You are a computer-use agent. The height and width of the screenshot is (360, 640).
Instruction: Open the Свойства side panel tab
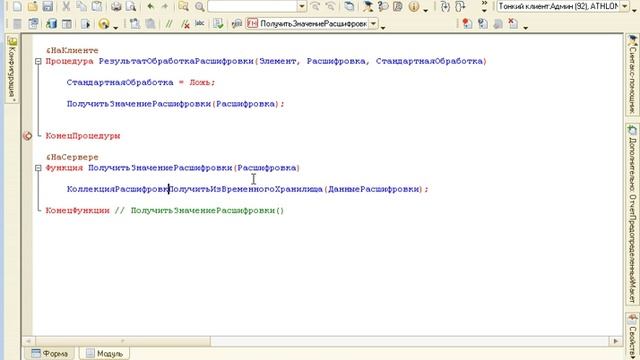[633, 337]
